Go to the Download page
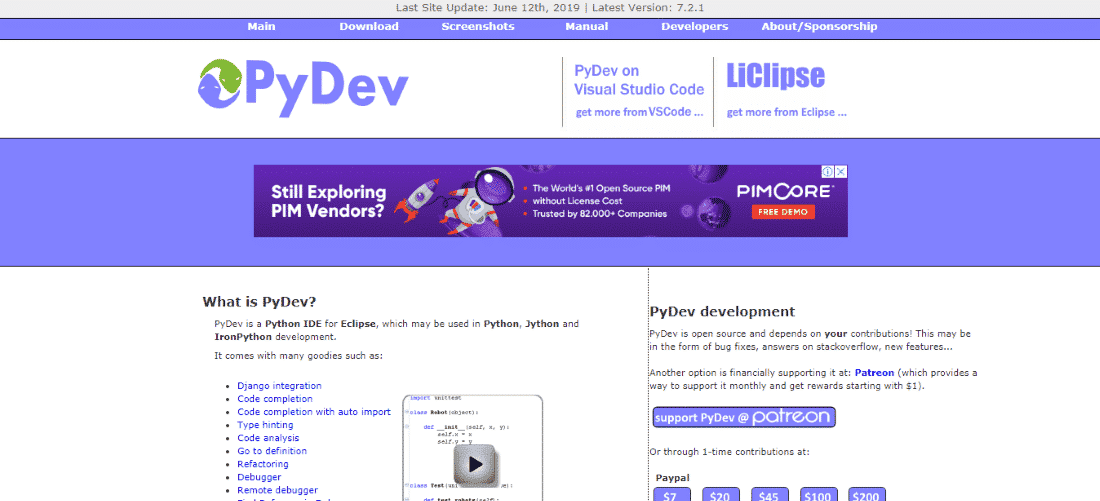Viewport: 1100px width, 501px height. pos(369,27)
